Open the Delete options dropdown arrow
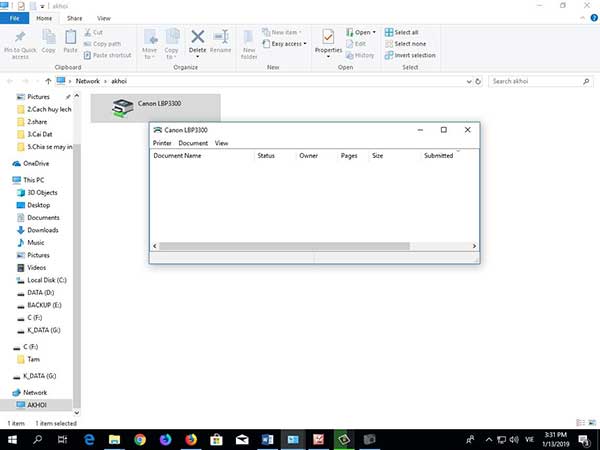 pyautogui.click(x=197, y=57)
